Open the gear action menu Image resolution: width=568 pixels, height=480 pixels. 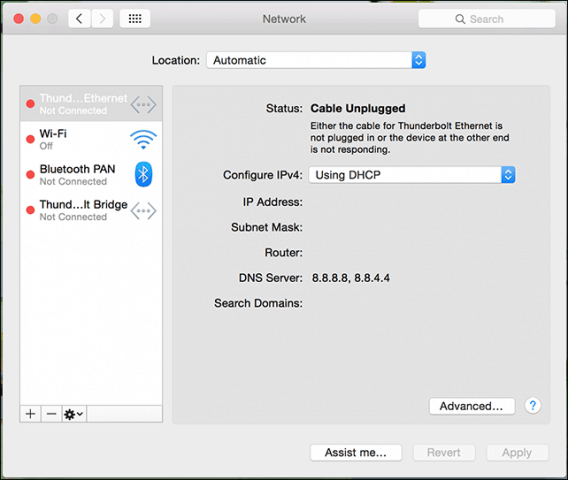74,414
